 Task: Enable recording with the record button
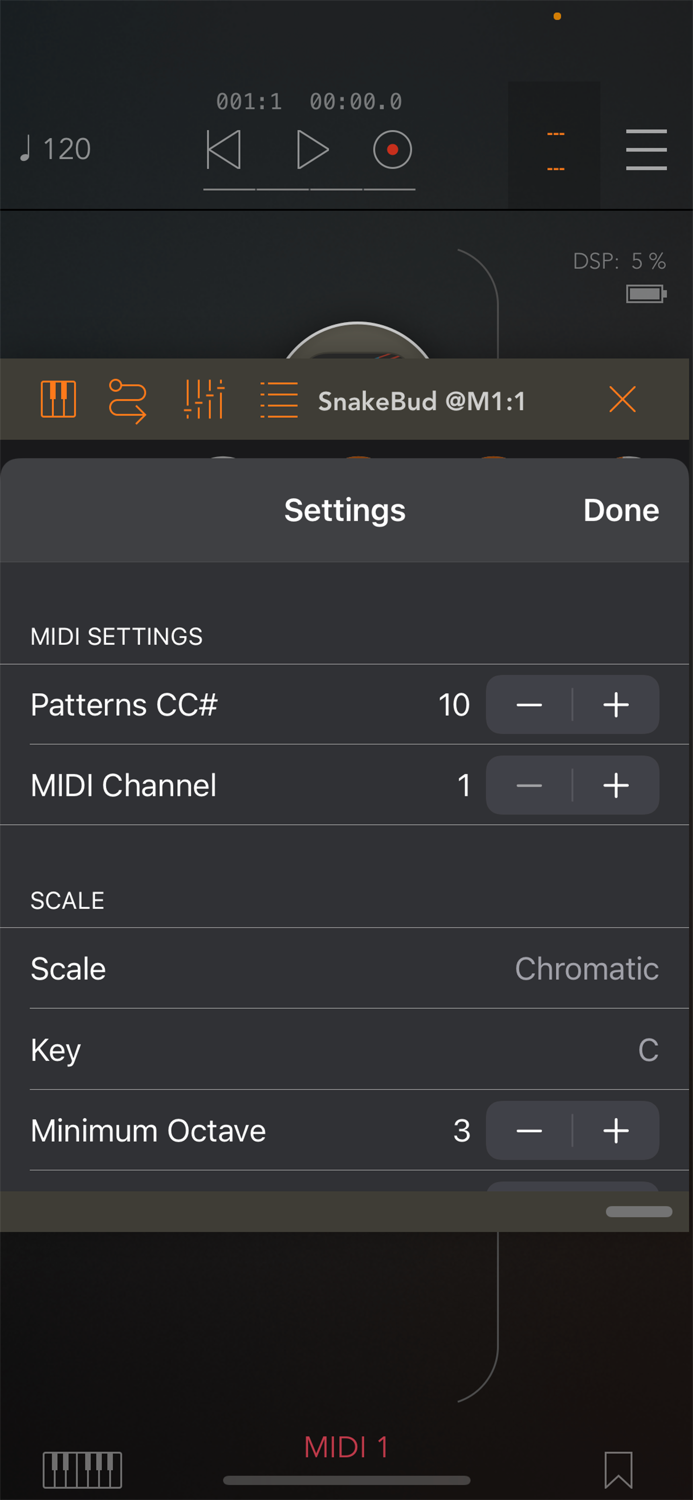click(391, 148)
